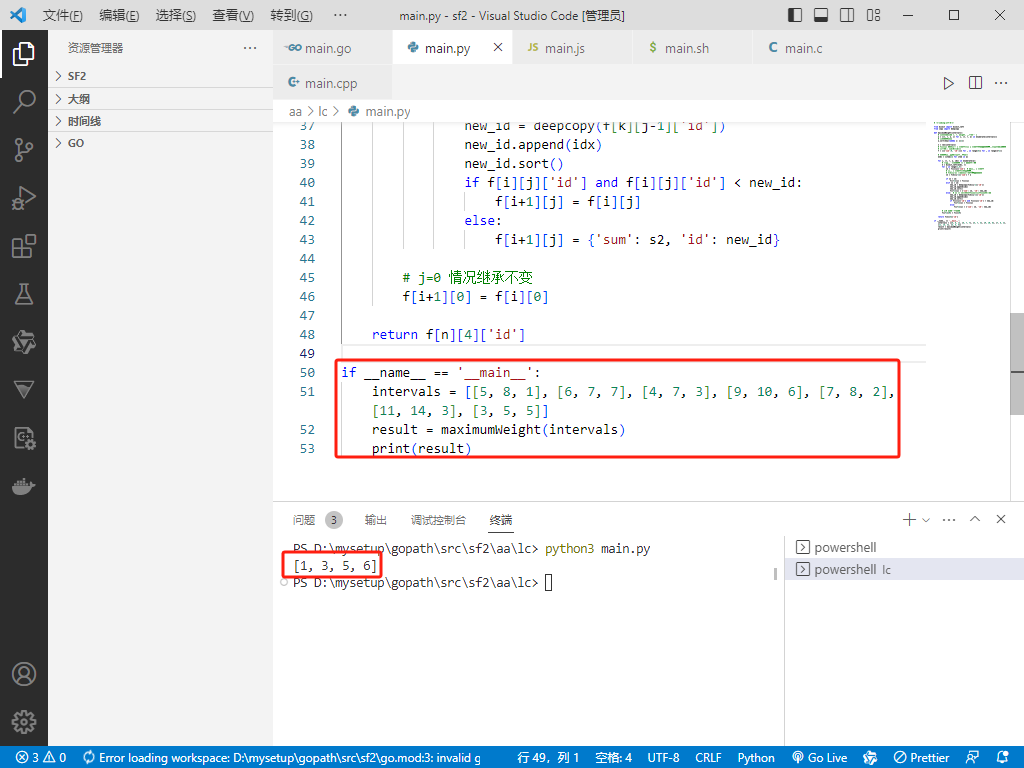Expand the 大纲 outline section
1024x768 pixels.
point(161,99)
